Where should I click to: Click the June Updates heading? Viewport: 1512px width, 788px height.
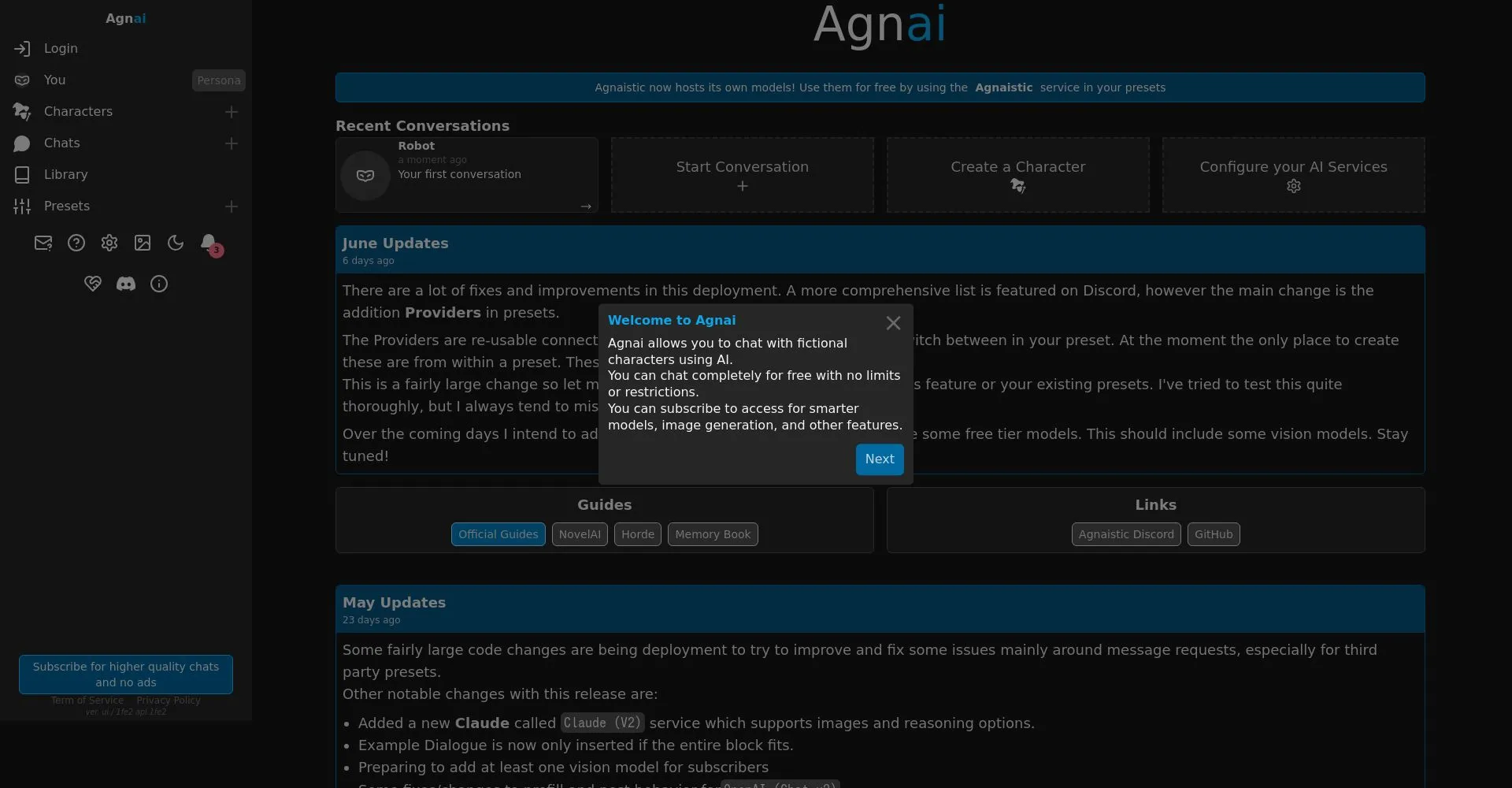click(x=395, y=243)
